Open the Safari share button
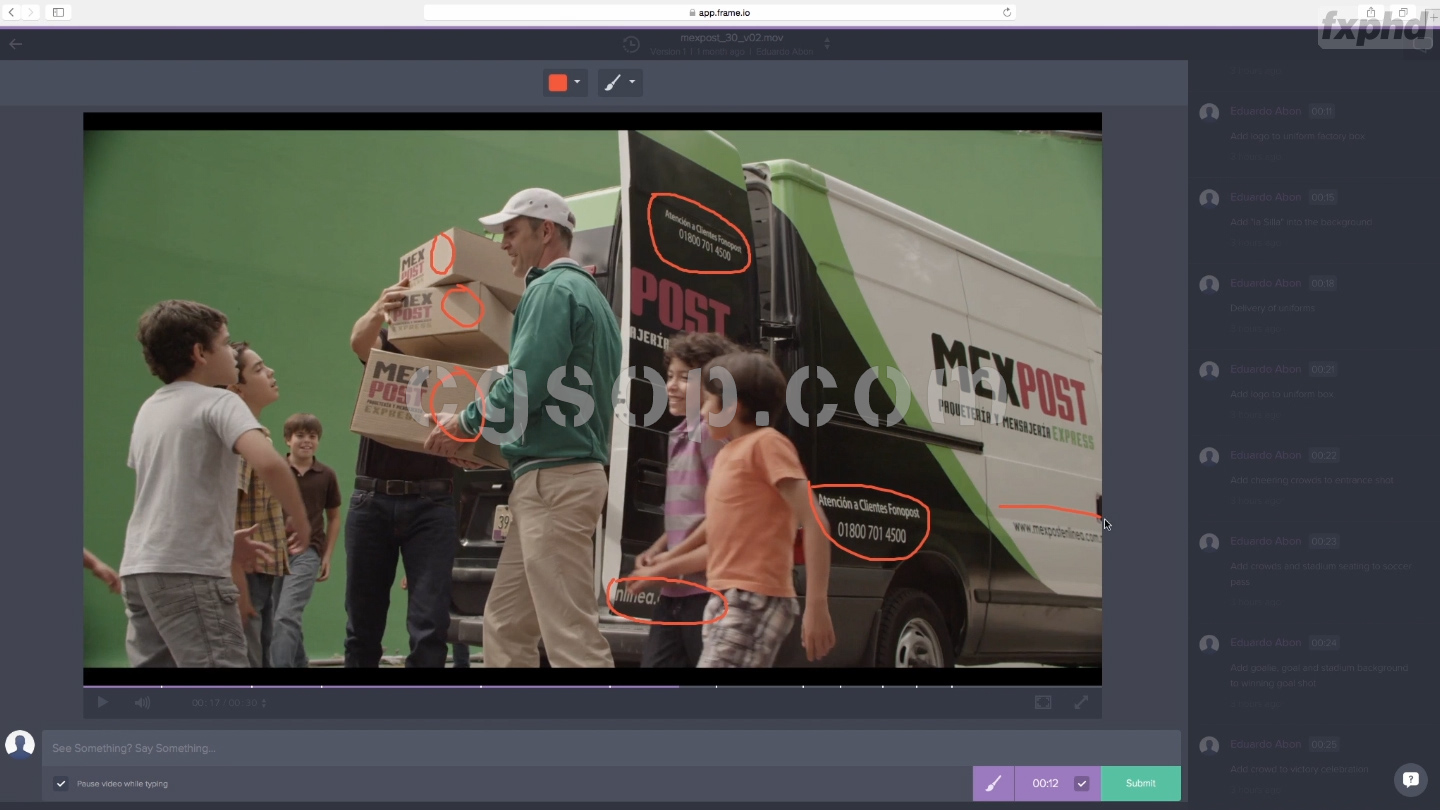The width and height of the screenshot is (1440, 810). (1371, 12)
